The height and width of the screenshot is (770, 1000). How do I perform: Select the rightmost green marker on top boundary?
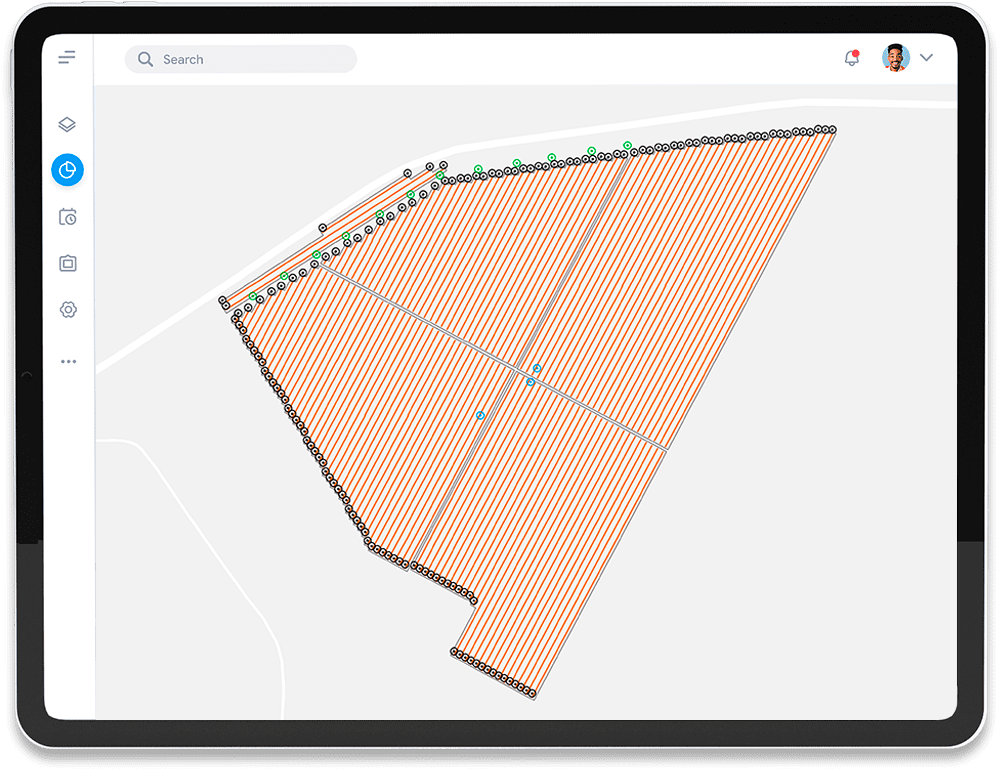coord(627,145)
